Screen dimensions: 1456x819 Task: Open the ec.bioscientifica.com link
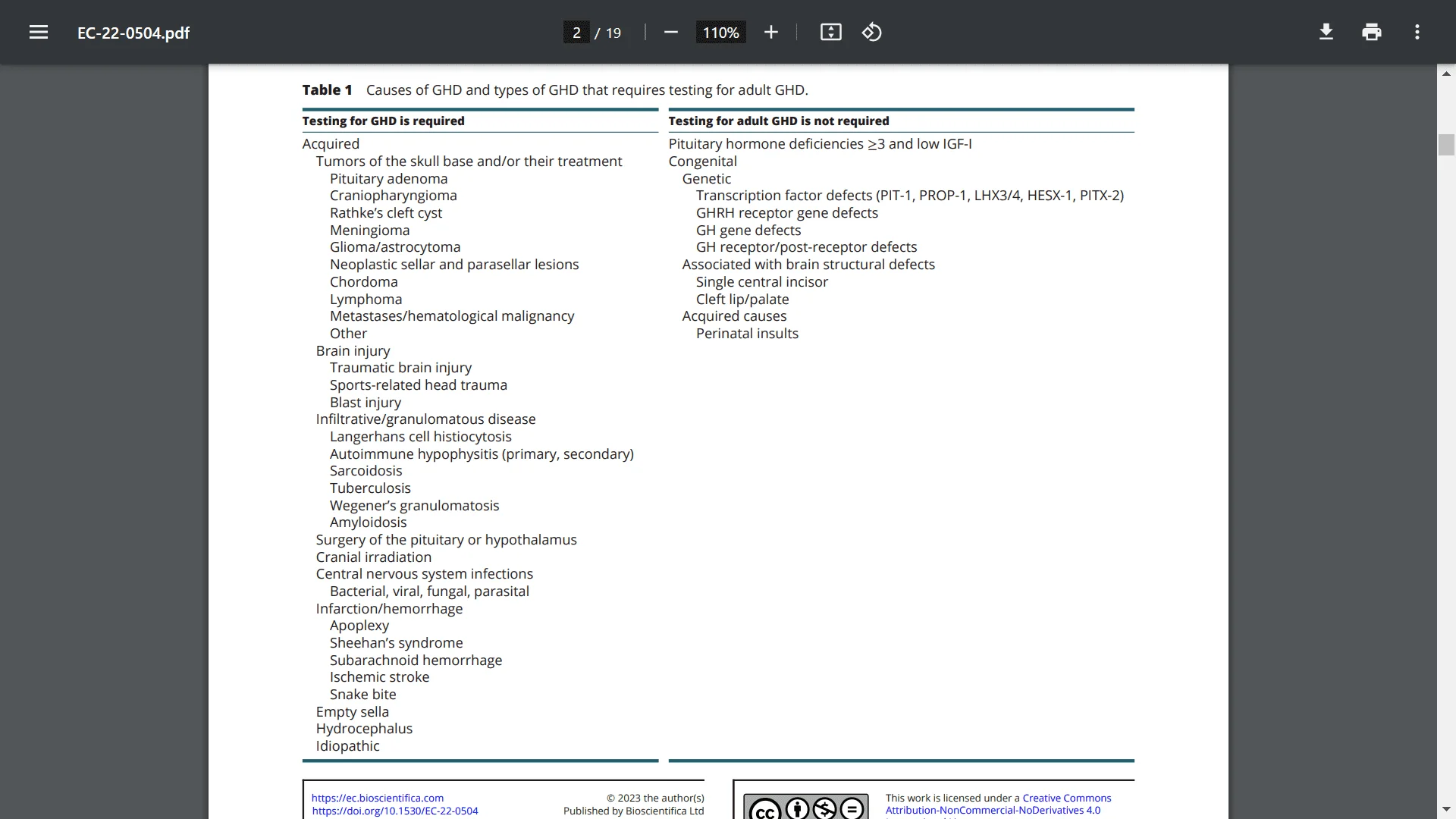coord(378,798)
